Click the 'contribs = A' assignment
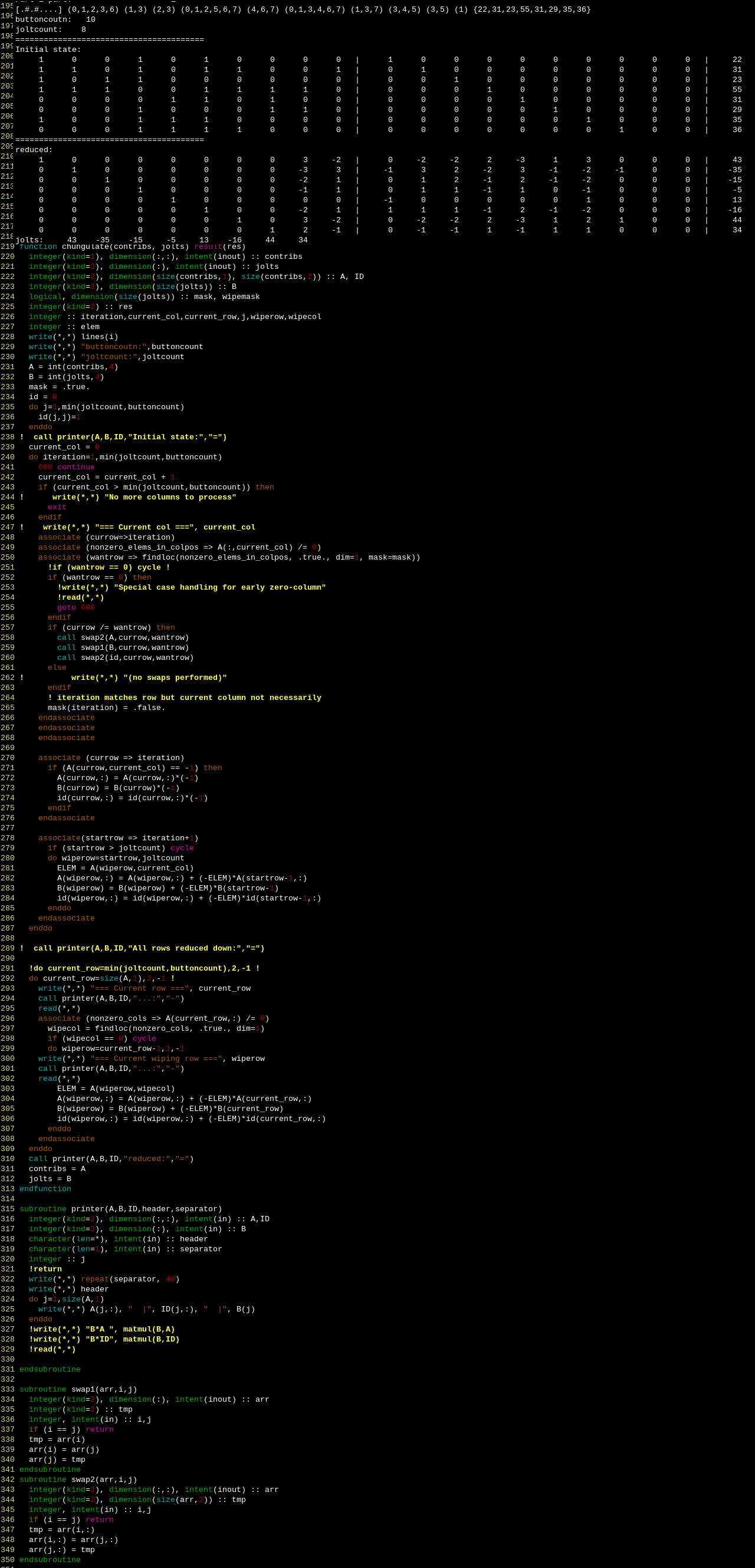 (57, 1169)
